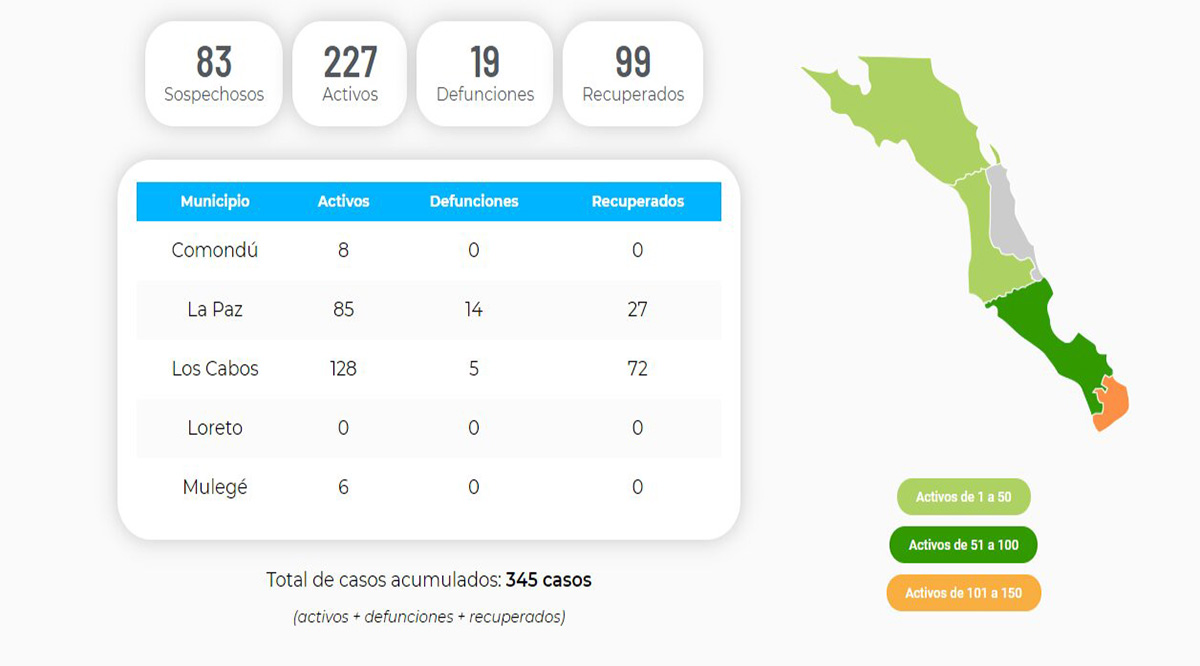Click the 83 Sospechosos summary card
Image resolution: width=1200 pixels, height=666 pixels.
(x=214, y=74)
